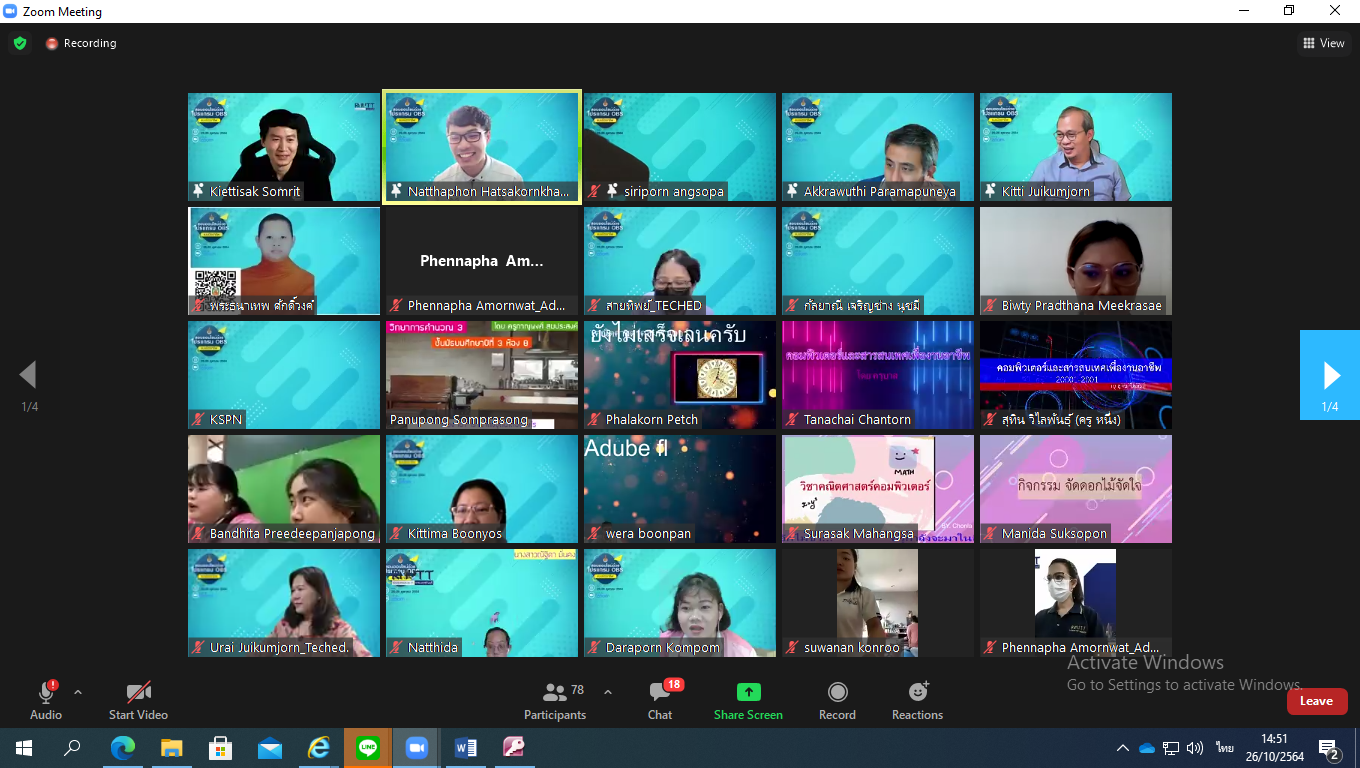This screenshot has height=768, width=1360.
Task: Select Daraporn Kompom video tile
Action: click(680, 603)
